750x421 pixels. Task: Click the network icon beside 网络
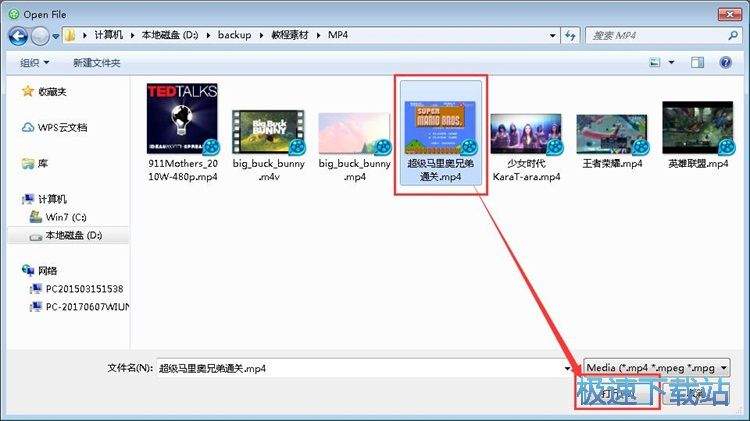(28, 270)
